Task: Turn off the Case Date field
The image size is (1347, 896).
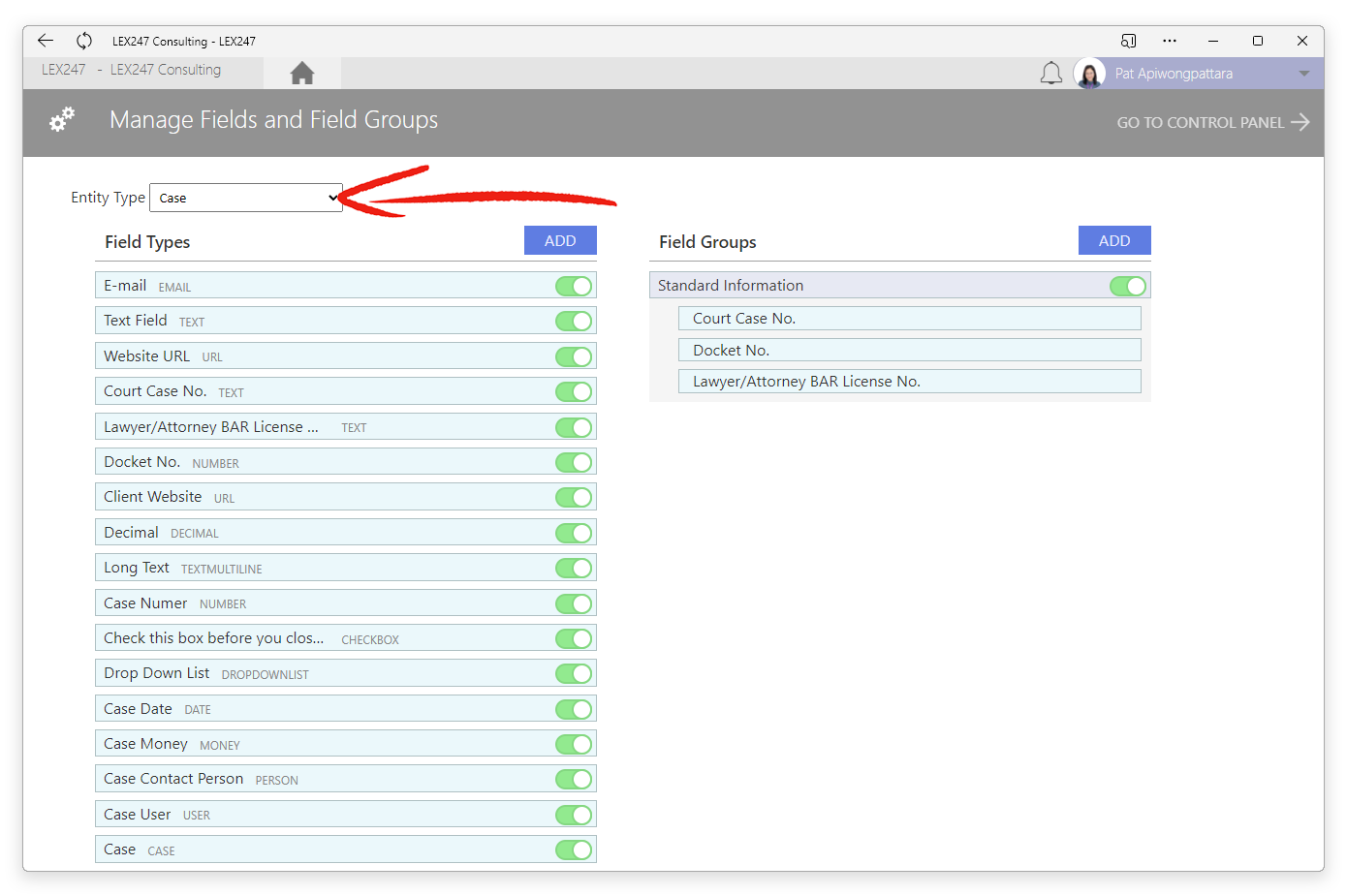Action: [573, 708]
